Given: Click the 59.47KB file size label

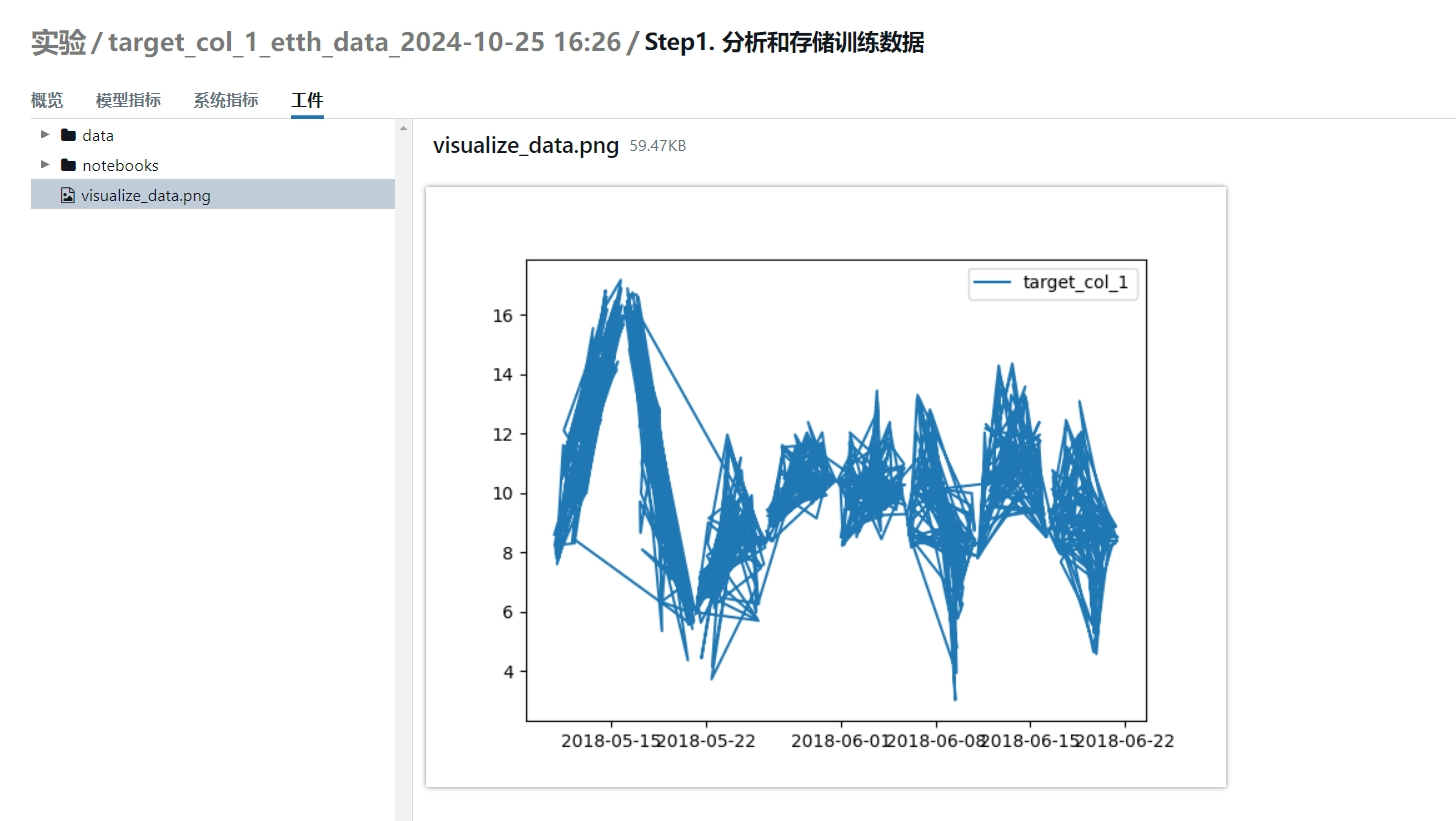Looking at the screenshot, I should coord(658,146).
